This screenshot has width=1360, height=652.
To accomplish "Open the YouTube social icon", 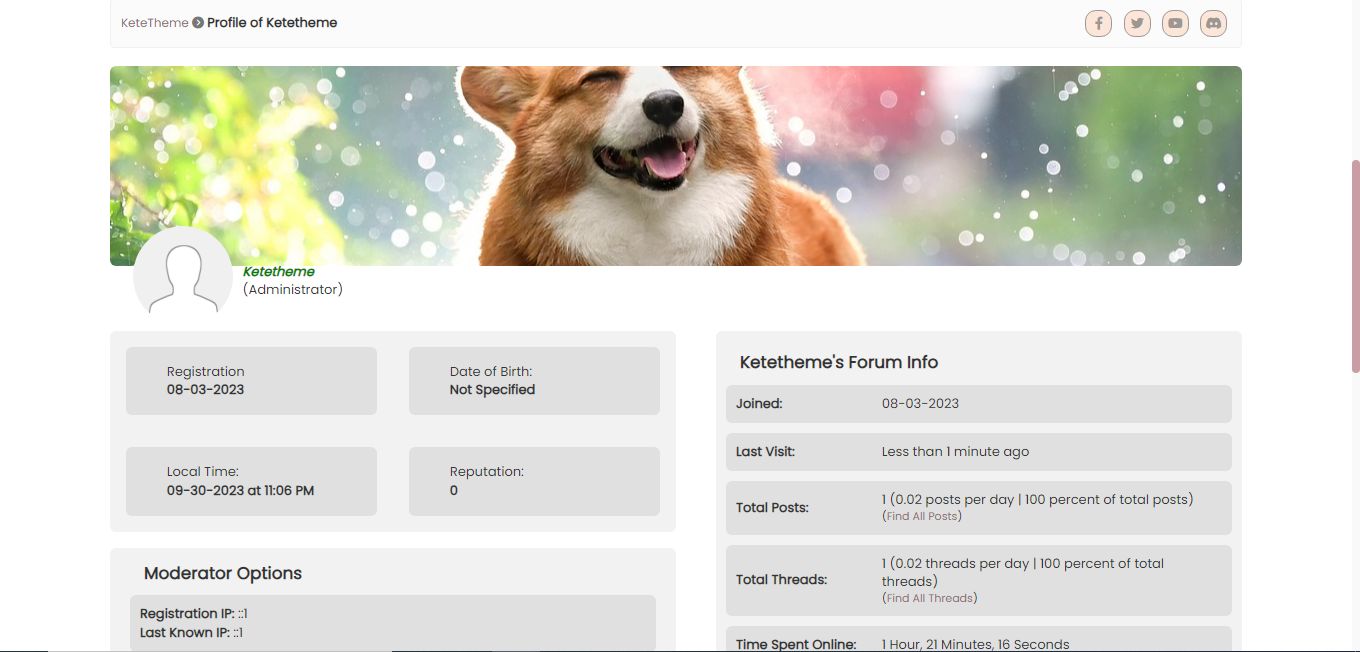I will (1175, 23).
